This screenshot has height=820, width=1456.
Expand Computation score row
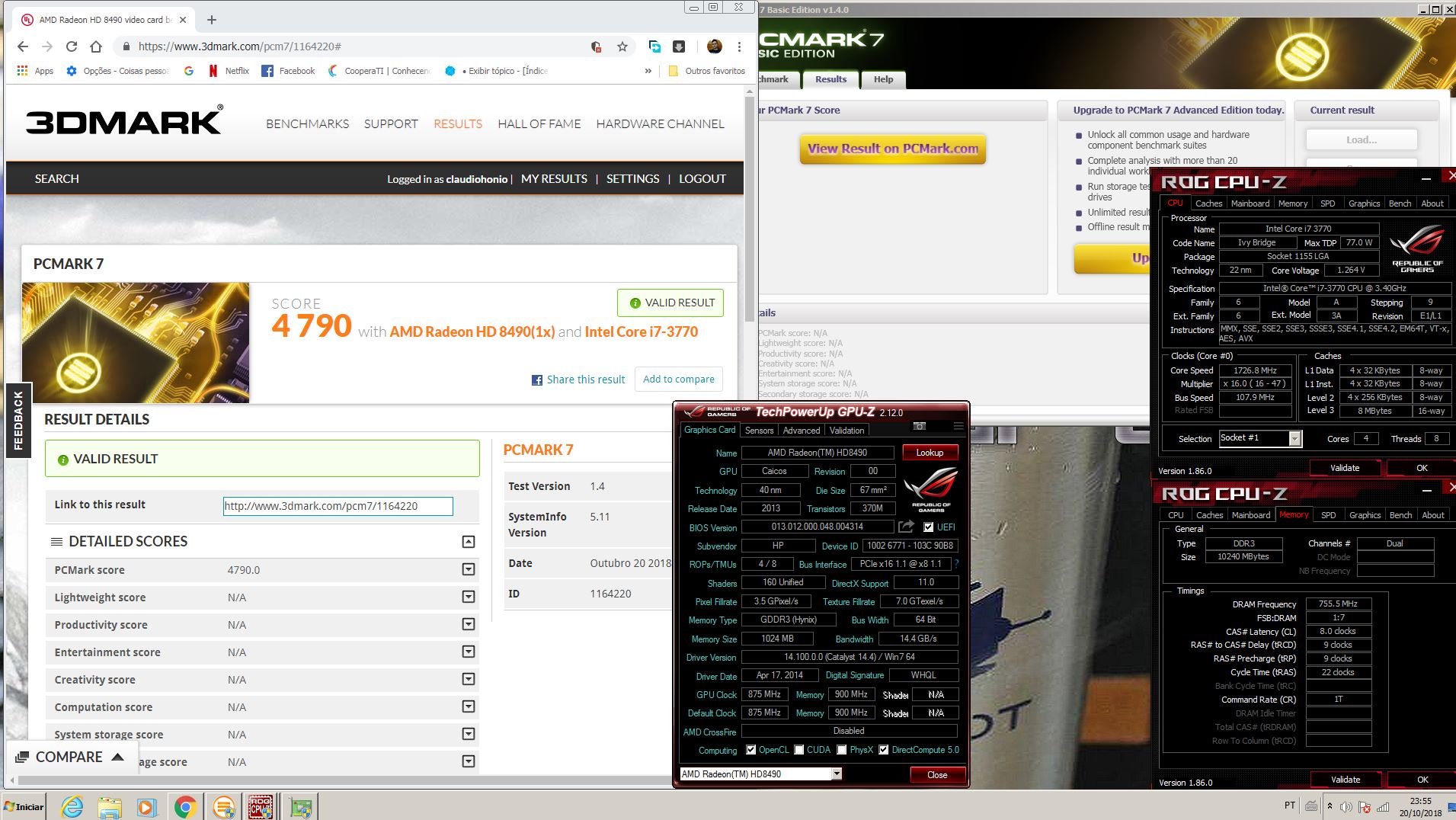point(469,706)
